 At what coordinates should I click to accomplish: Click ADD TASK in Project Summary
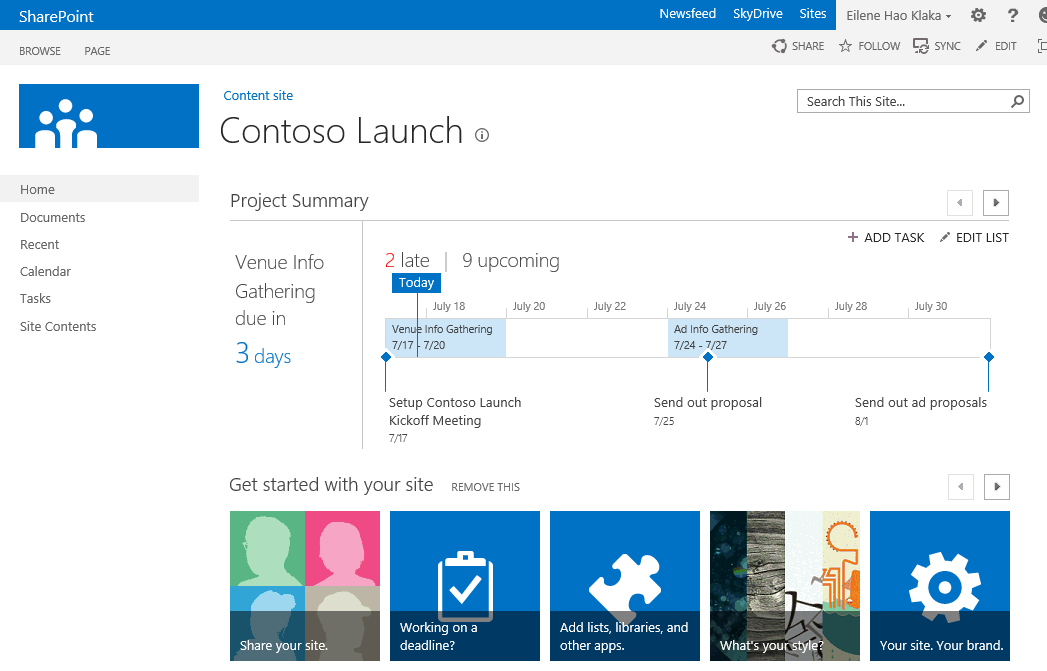[x=885, y=237]
